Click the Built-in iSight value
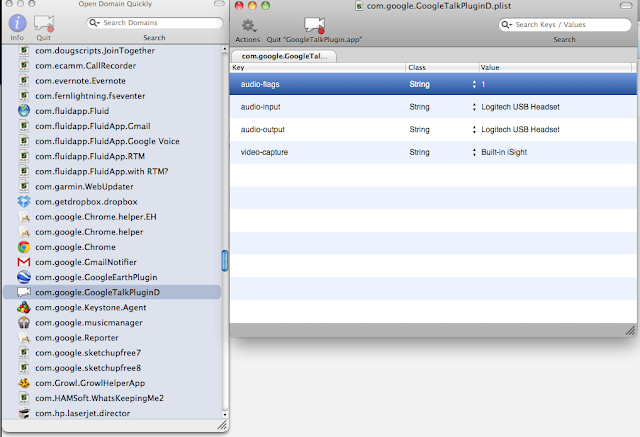The height and width of the screenshot is (437, 640). coord(504,152)
